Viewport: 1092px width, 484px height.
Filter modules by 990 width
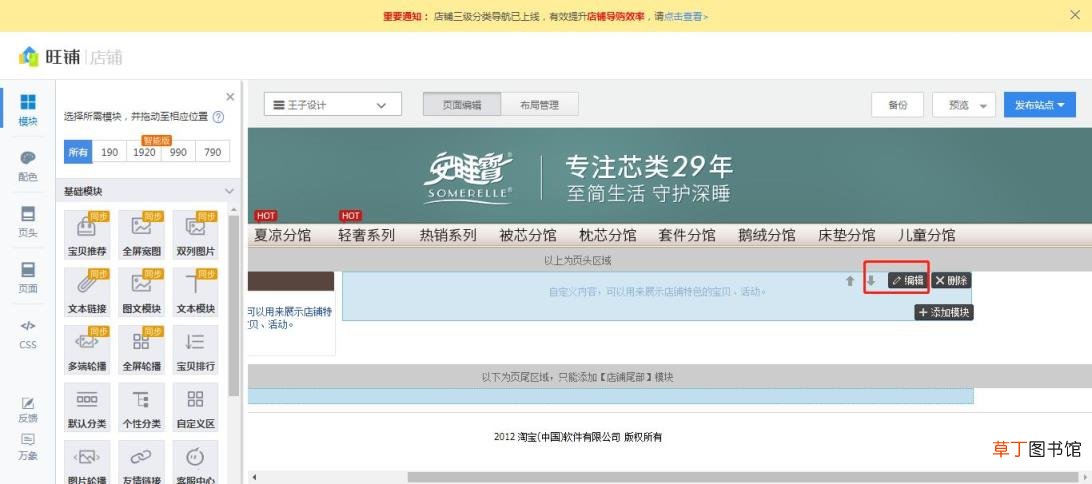click(x=178, y=152)
